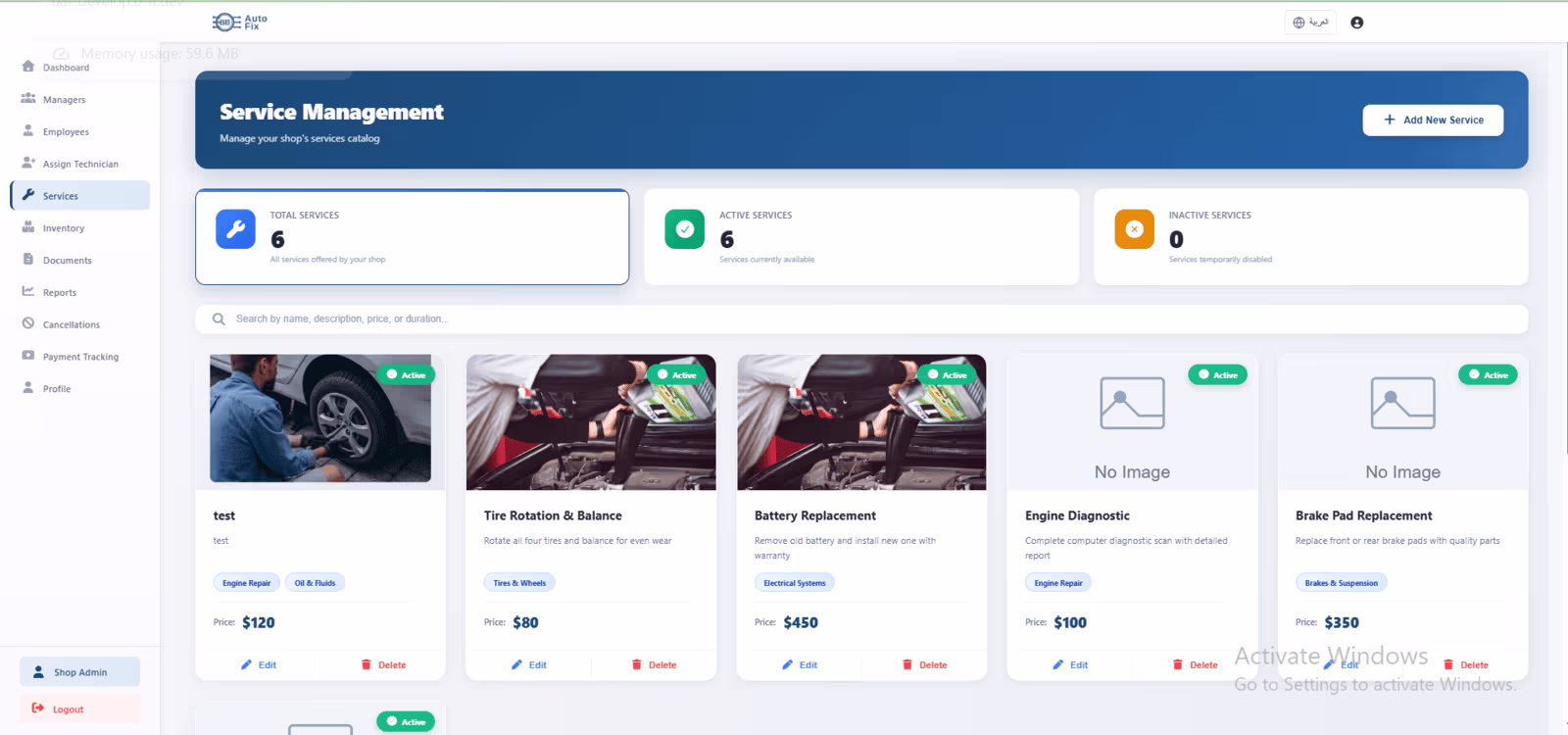
Task: Focus the services search field
Action: [861, 318]
